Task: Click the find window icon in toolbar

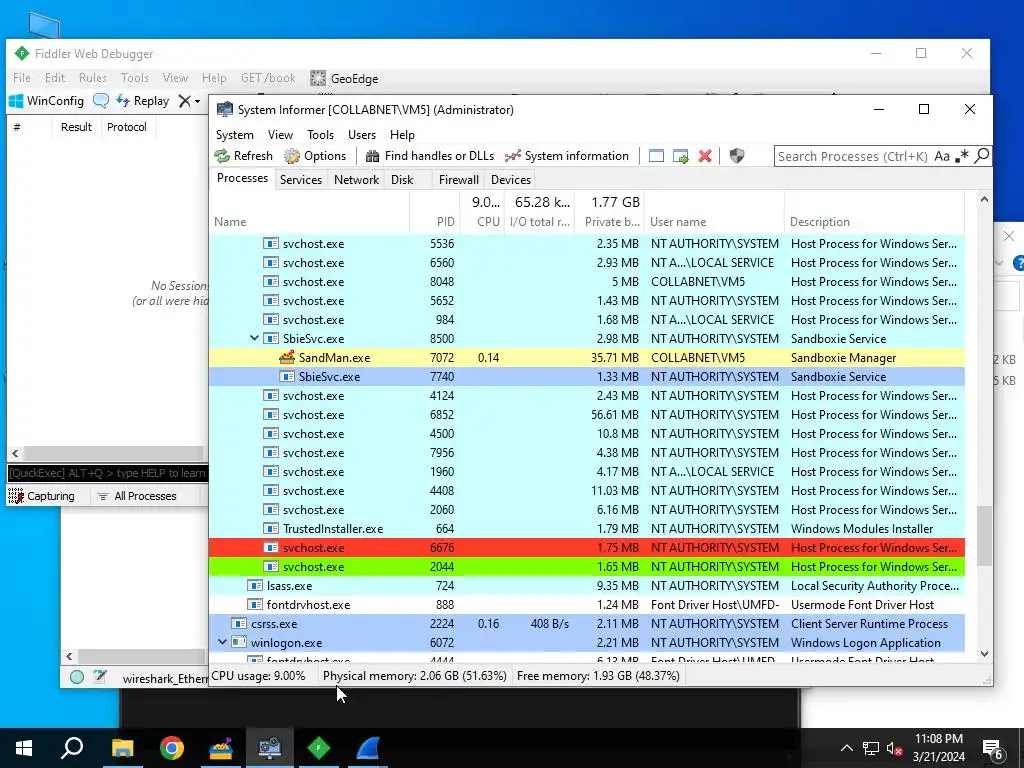Action: 656,156
